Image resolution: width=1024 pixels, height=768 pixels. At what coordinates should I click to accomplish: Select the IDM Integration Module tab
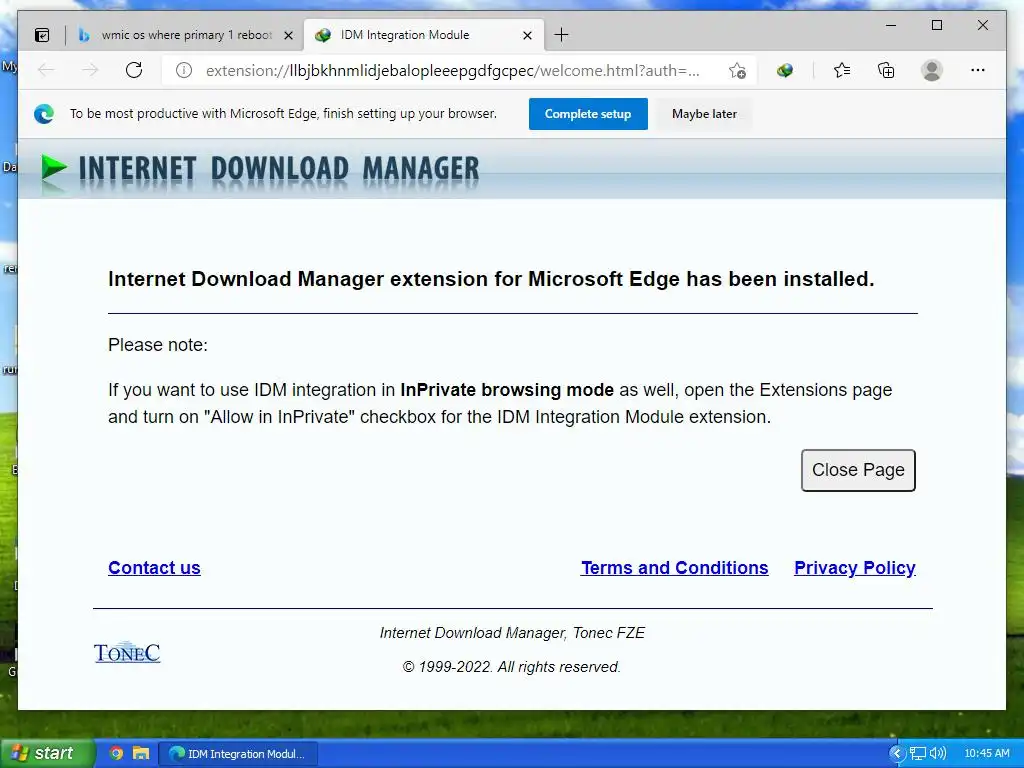(x=424, y=35)
